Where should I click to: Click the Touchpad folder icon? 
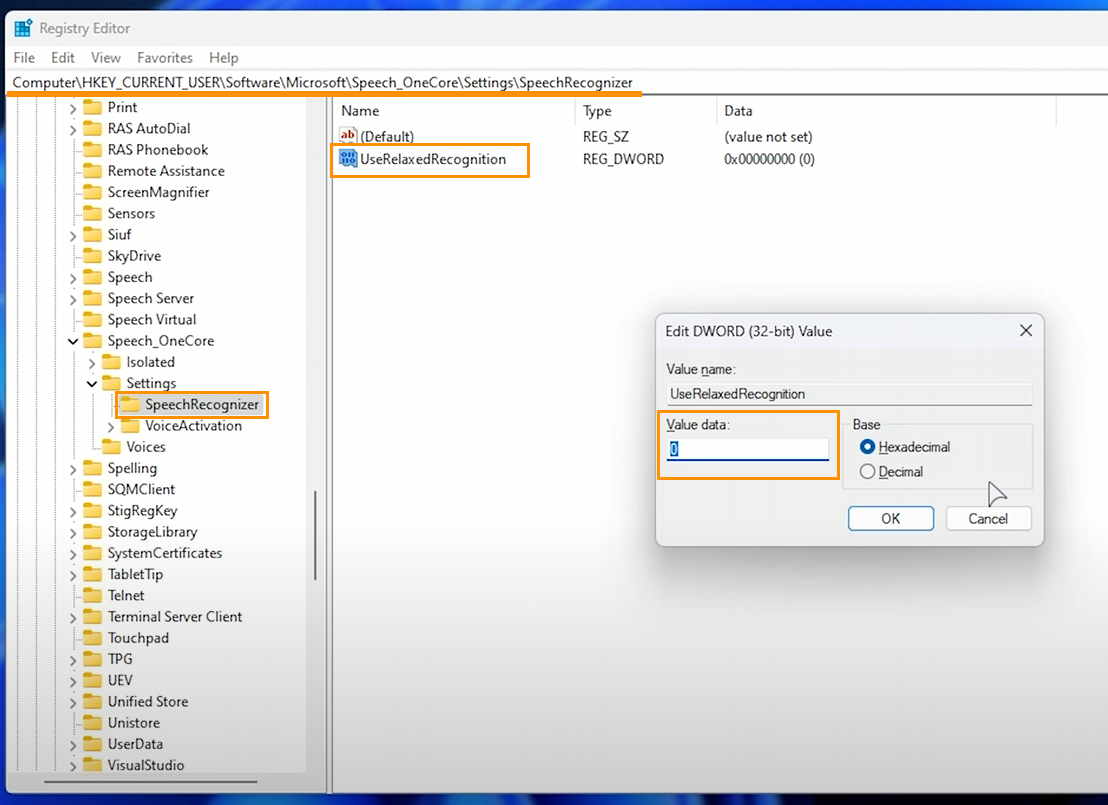click(x=93, y=637)
